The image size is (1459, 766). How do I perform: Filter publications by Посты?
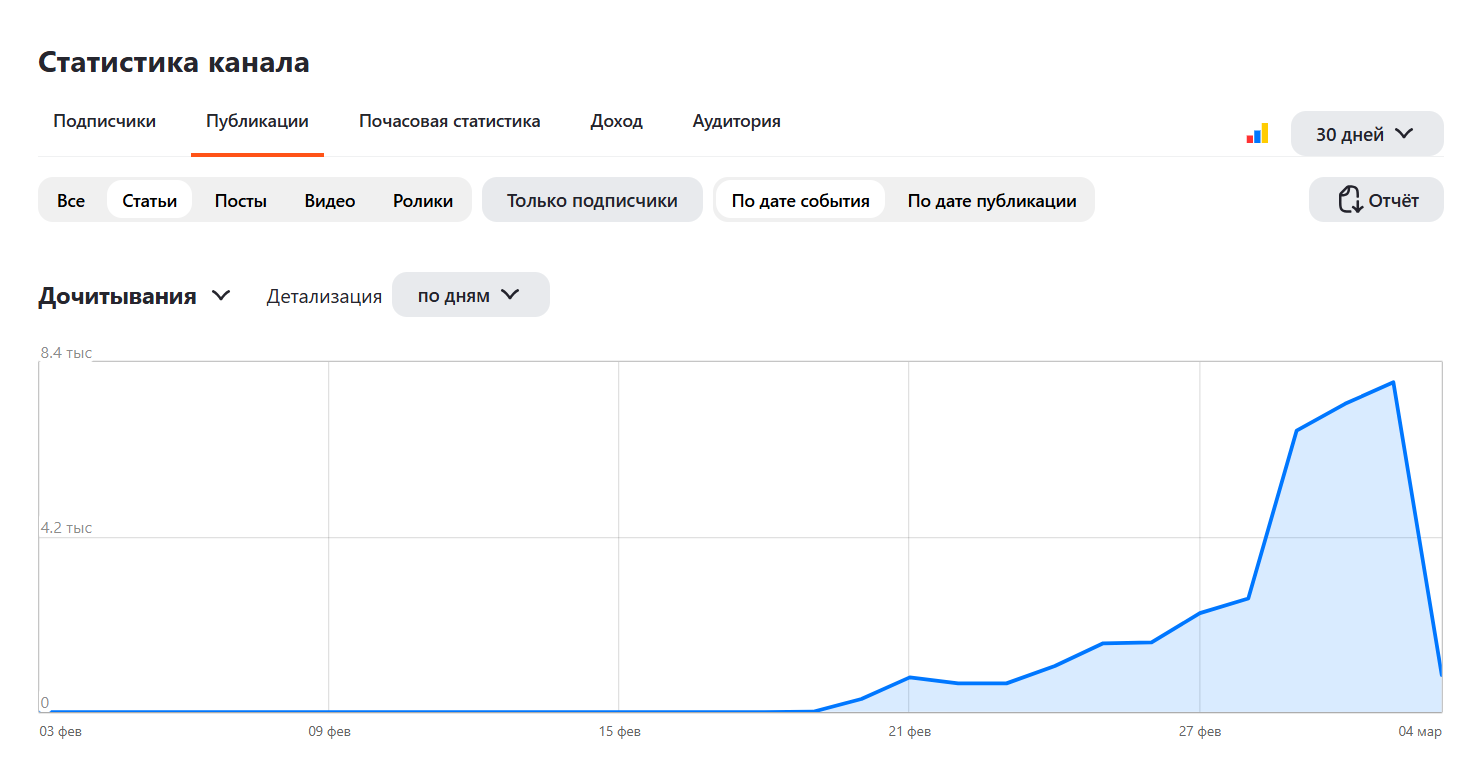pyautogui.click(x=240, y=200)
